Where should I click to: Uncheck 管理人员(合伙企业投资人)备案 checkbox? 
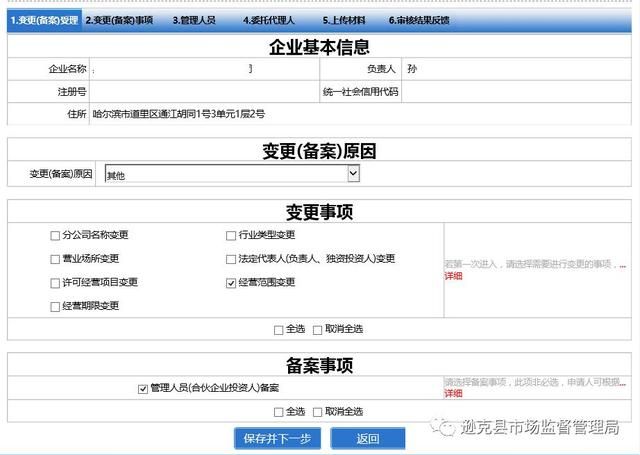tap(143, 388)
